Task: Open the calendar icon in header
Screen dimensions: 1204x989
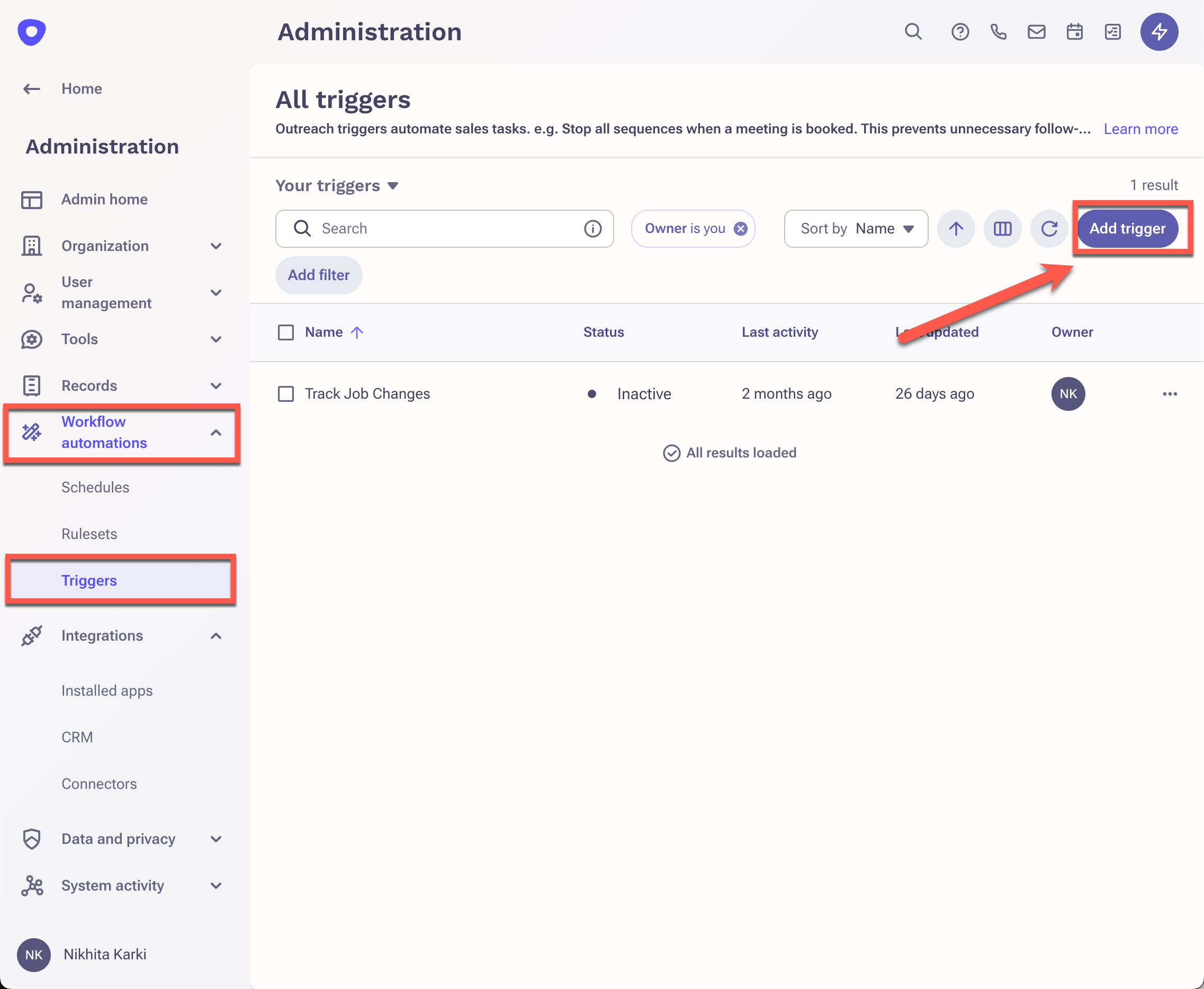Action: [x=1075, y=31]
